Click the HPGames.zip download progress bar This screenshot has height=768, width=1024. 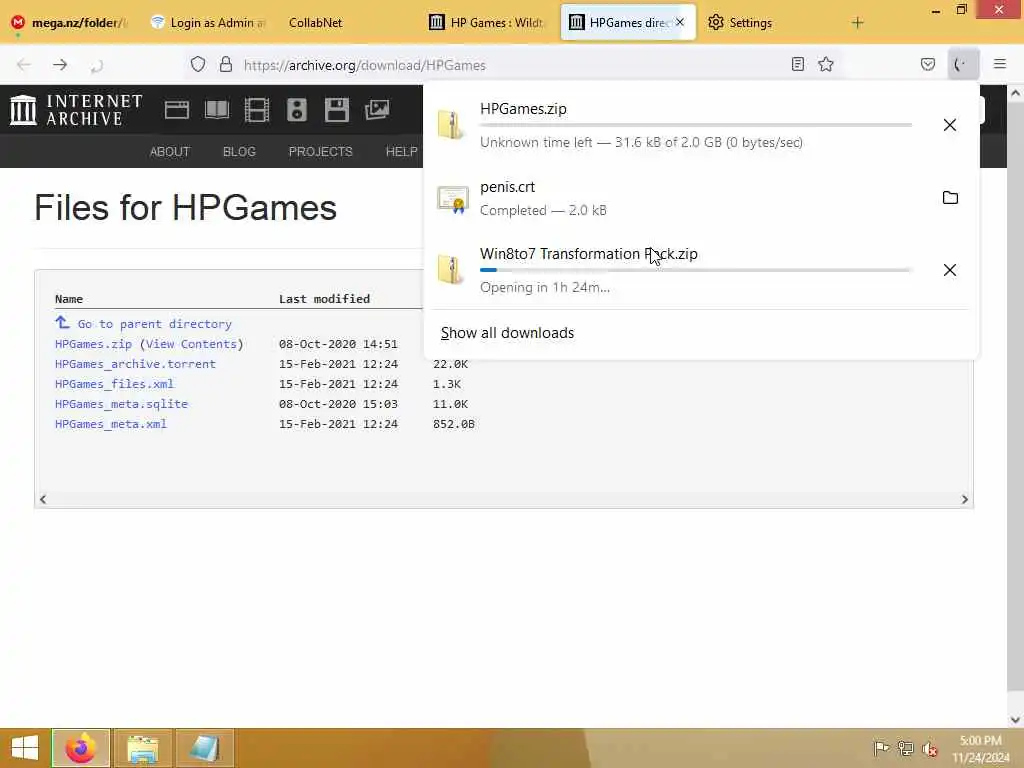point(696,125)
